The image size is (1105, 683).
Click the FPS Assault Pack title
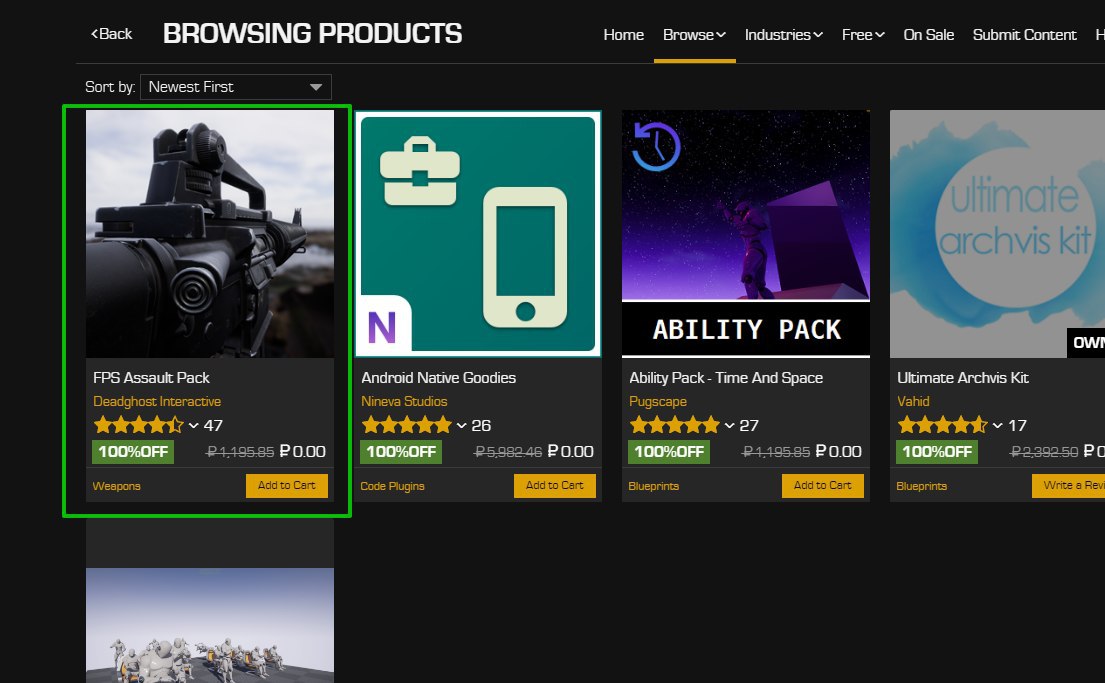[152, 378]
